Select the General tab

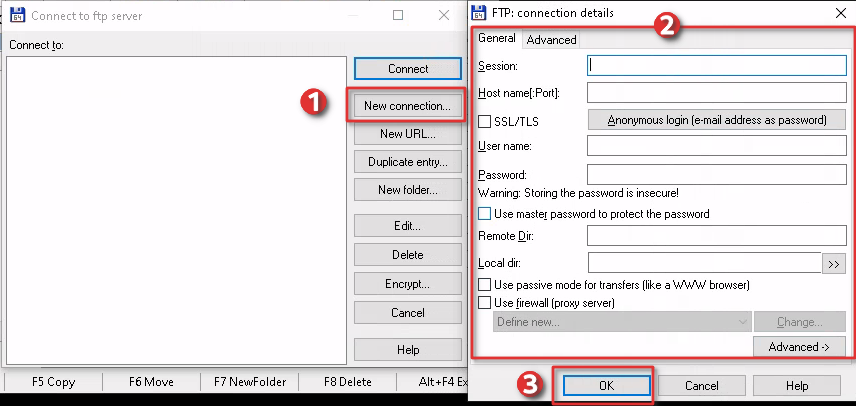tap(497, 39)
